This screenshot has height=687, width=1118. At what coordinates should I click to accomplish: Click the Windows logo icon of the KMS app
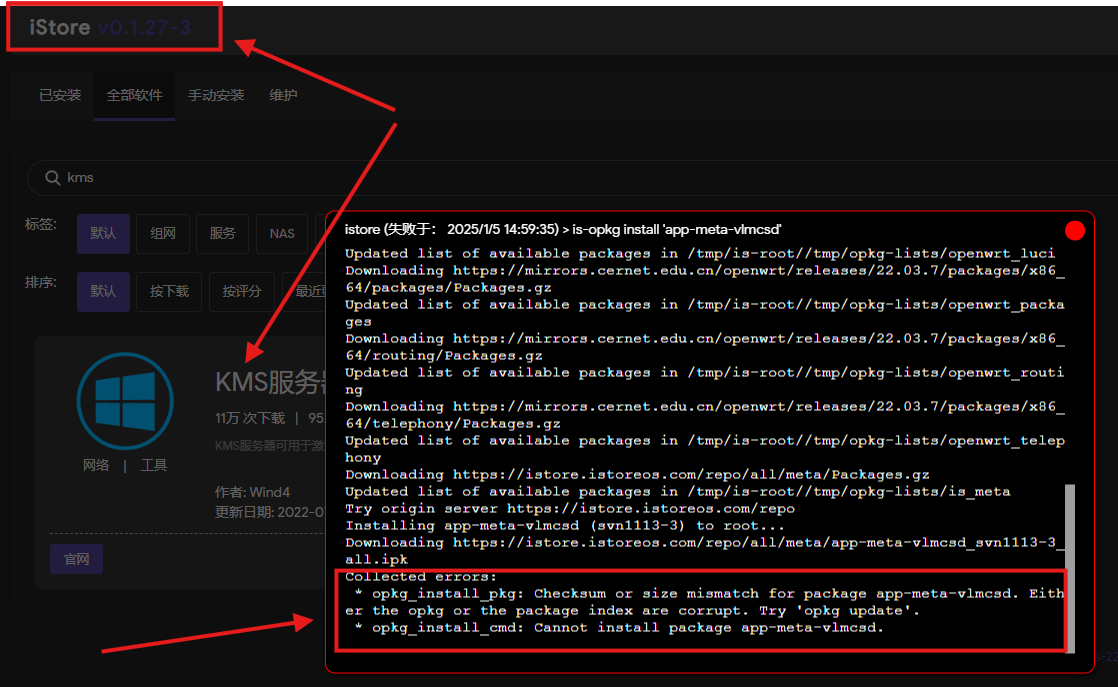pos(118,402)
